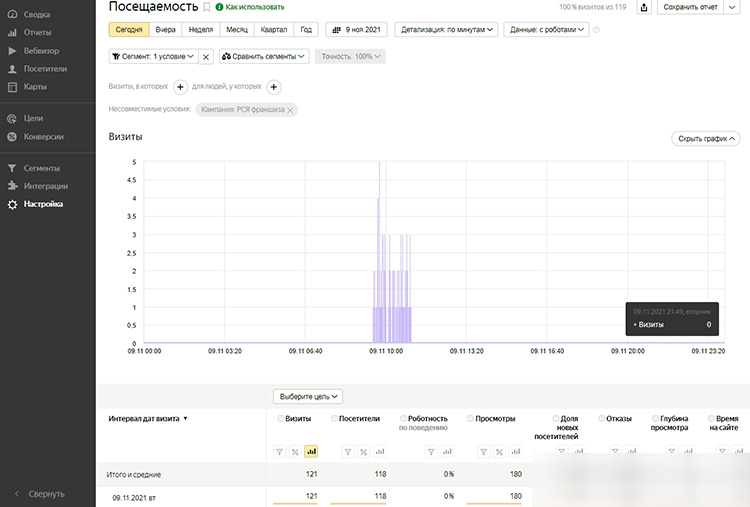Image resolution: width=750 pixels, height=507 pixels.
Task: Add a visit condition with the first plus button
Action: [181, 87]
